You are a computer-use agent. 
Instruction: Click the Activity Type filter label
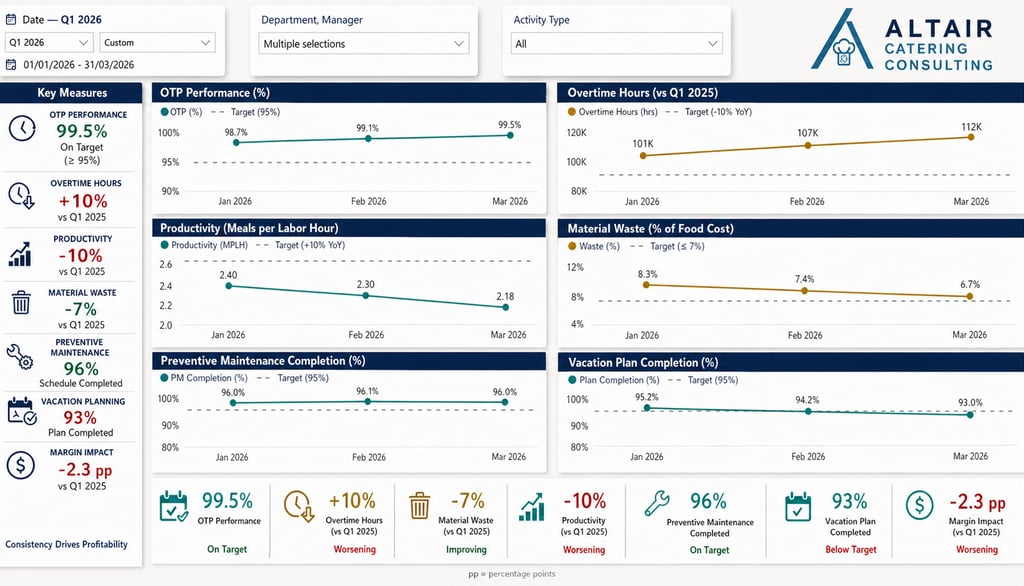pyautogui.click(x=541, y=20)
